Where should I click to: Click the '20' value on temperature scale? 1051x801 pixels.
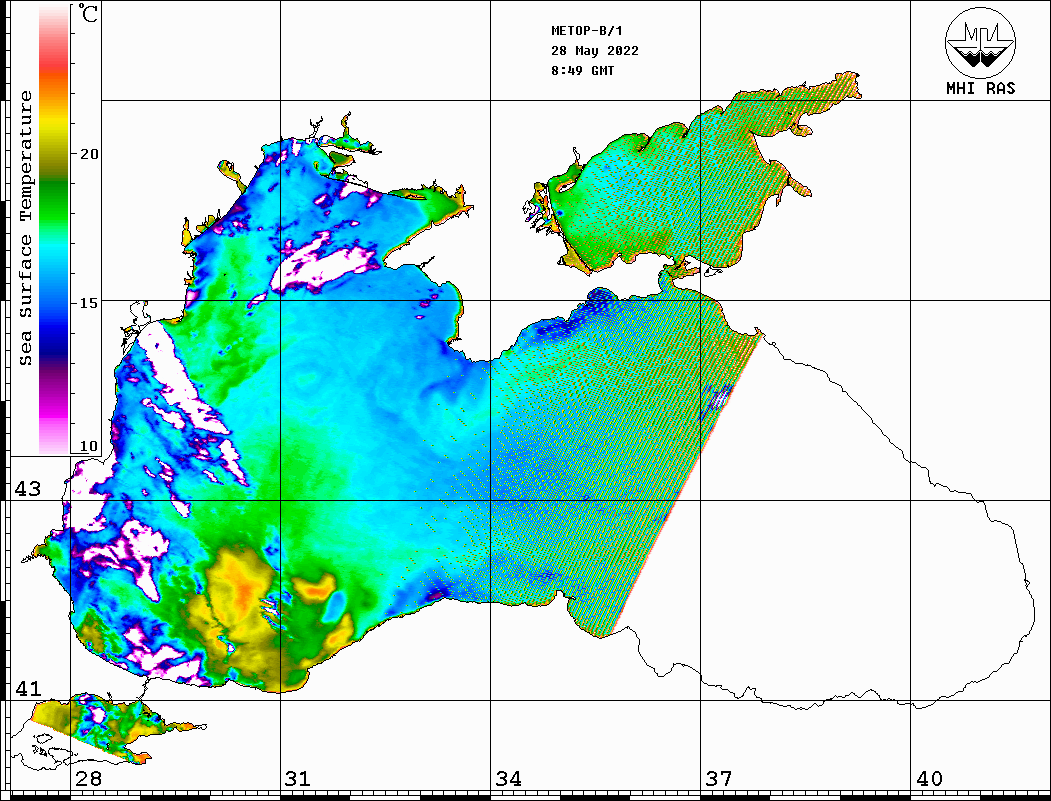(x=89, y=154)
